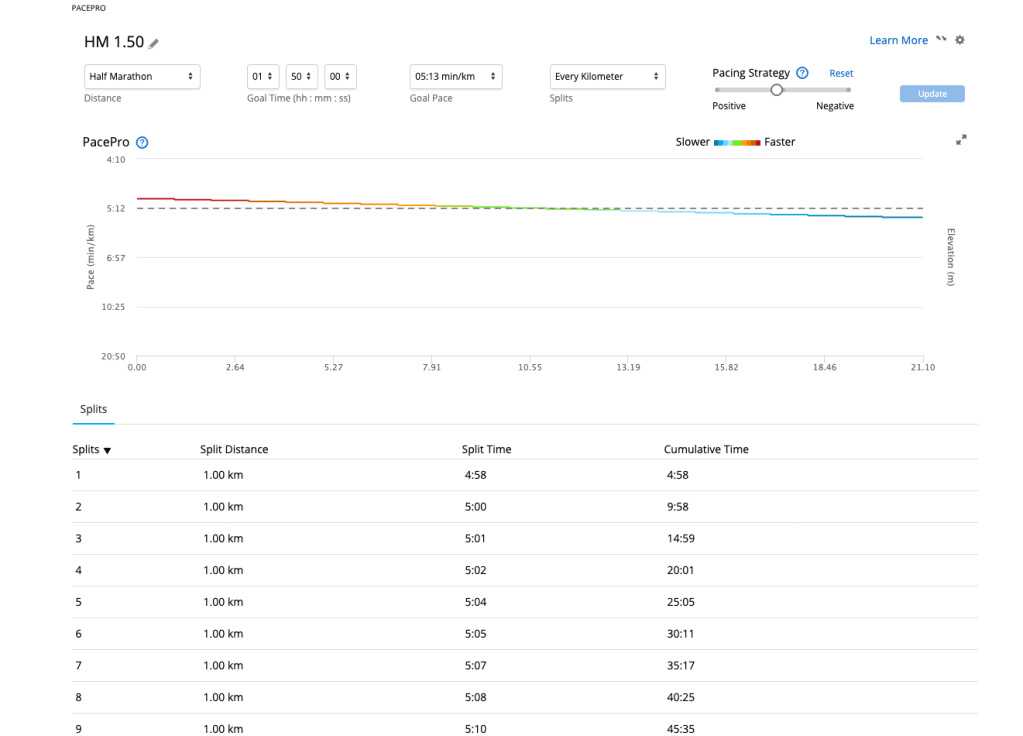Screen dimensions: 1023x736
Task: Click the collapse arrows icon beside Learn More
Action: coord(941,40)
